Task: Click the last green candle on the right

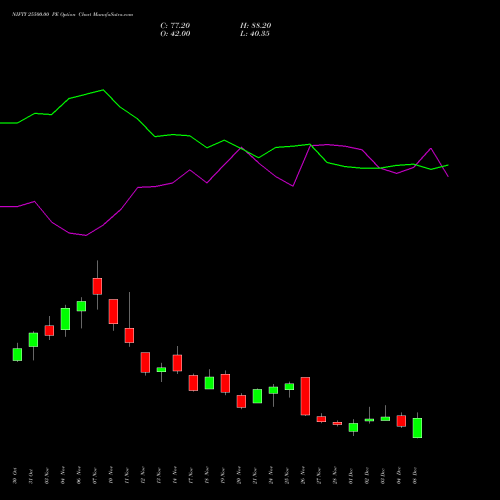Action: tap(417, 428)
